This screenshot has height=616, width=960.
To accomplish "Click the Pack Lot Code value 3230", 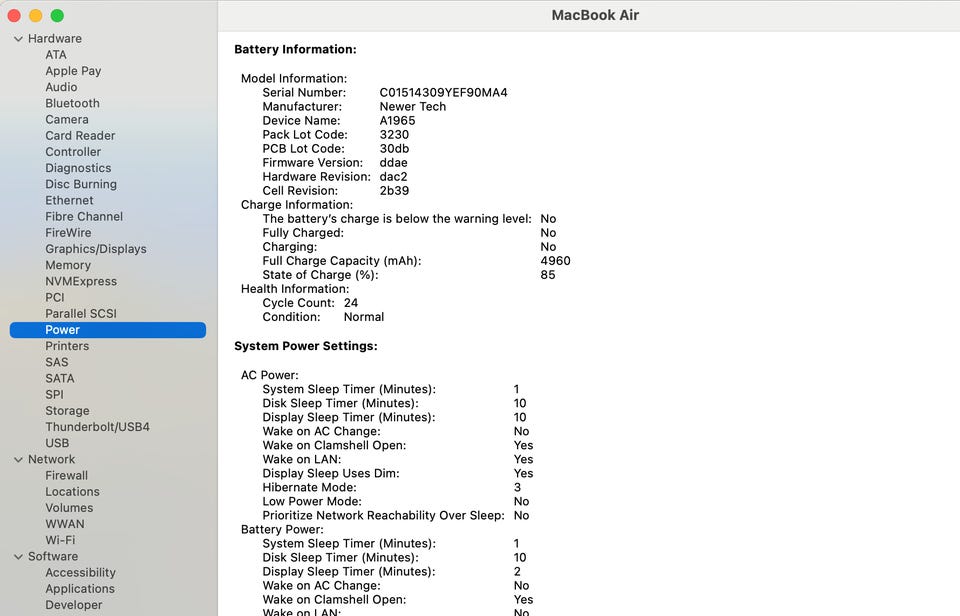I will click(x=394, y=135).
